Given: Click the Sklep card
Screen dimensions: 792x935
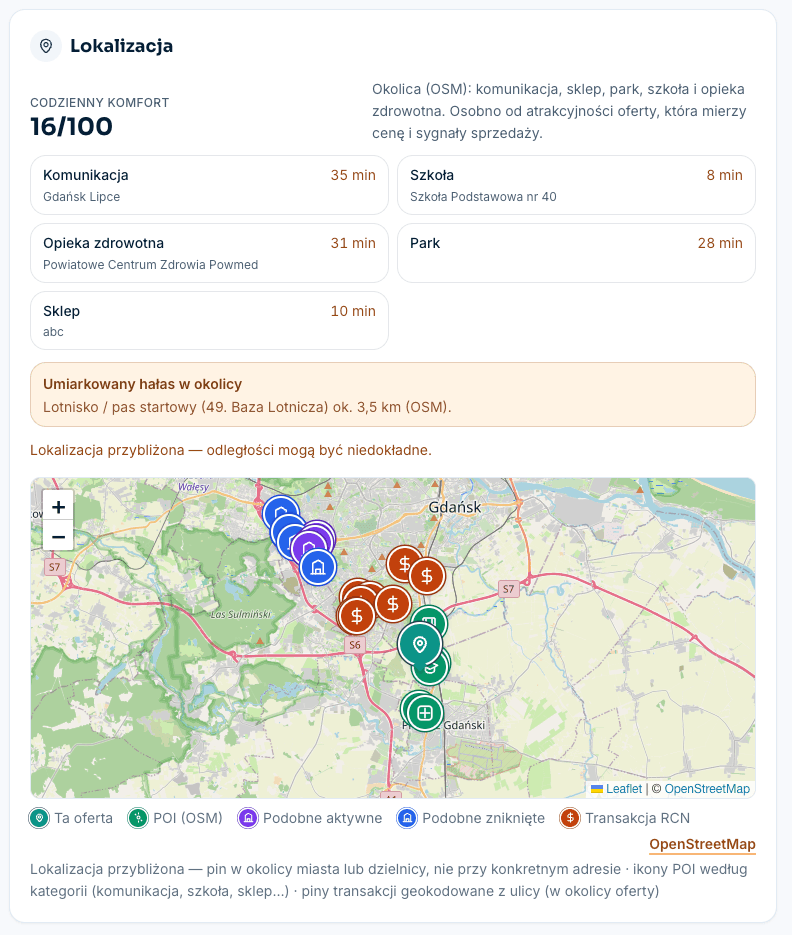Looking at the screenshot, I should click(209, 320).
